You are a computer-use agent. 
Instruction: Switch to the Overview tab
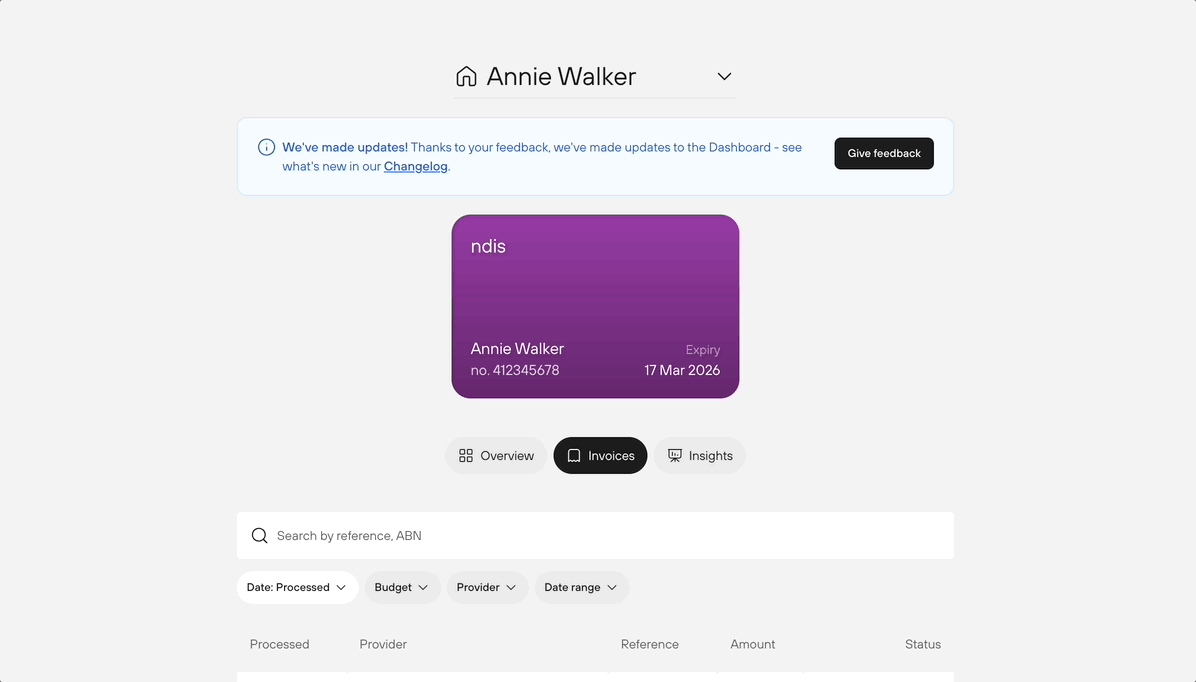pos(496,455)
